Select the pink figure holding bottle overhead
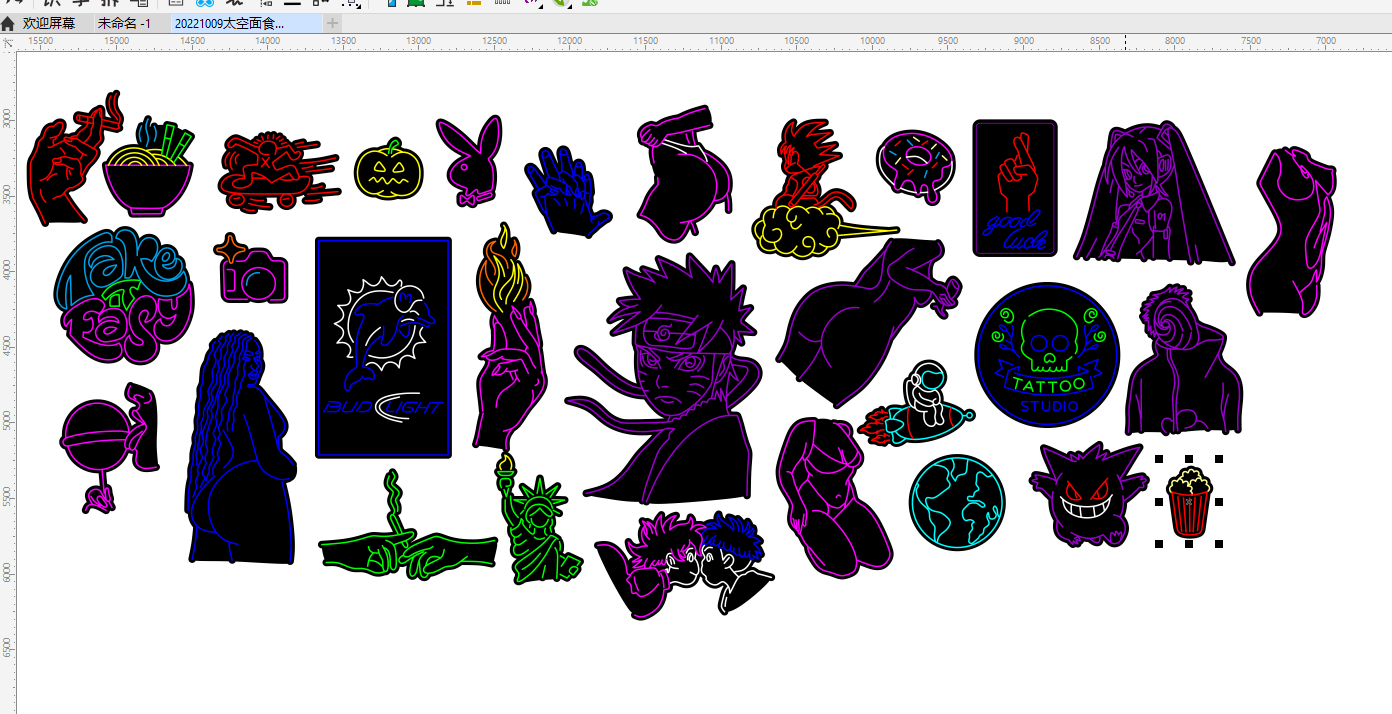Image resolution: width=1392 pixels, height=714 pixels. click(687, 172)
